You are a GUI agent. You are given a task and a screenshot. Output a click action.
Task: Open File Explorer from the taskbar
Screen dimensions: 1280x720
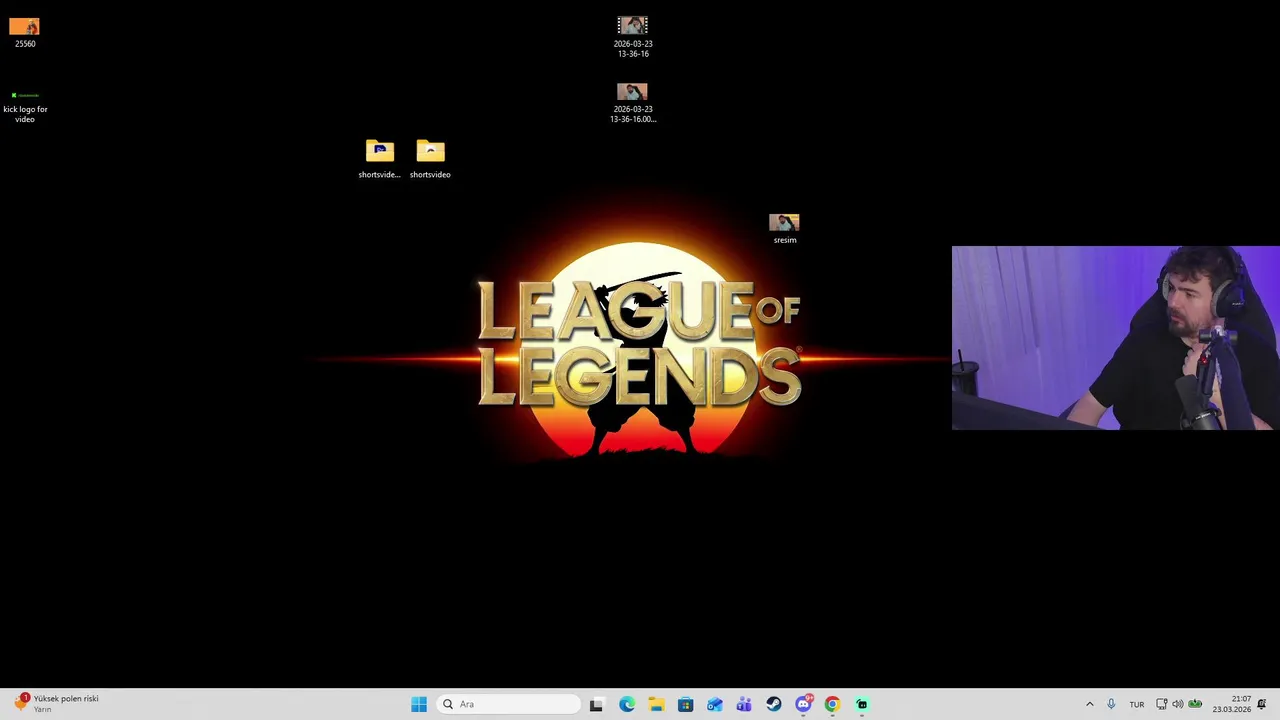[x=656, y=704]
